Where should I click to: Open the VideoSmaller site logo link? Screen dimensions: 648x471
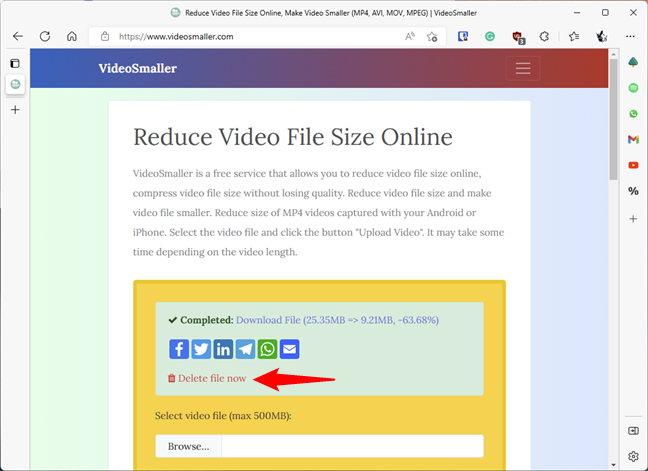click(x=138, y=68)
